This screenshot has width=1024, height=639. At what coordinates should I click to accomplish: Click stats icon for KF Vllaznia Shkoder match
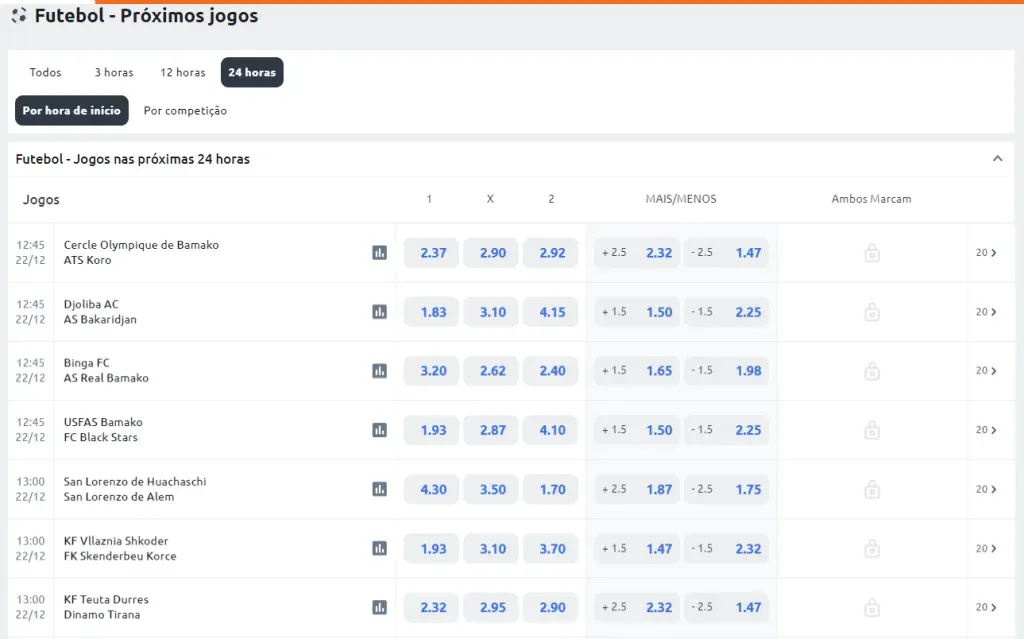pyautogui.click(x=379, y=548)
